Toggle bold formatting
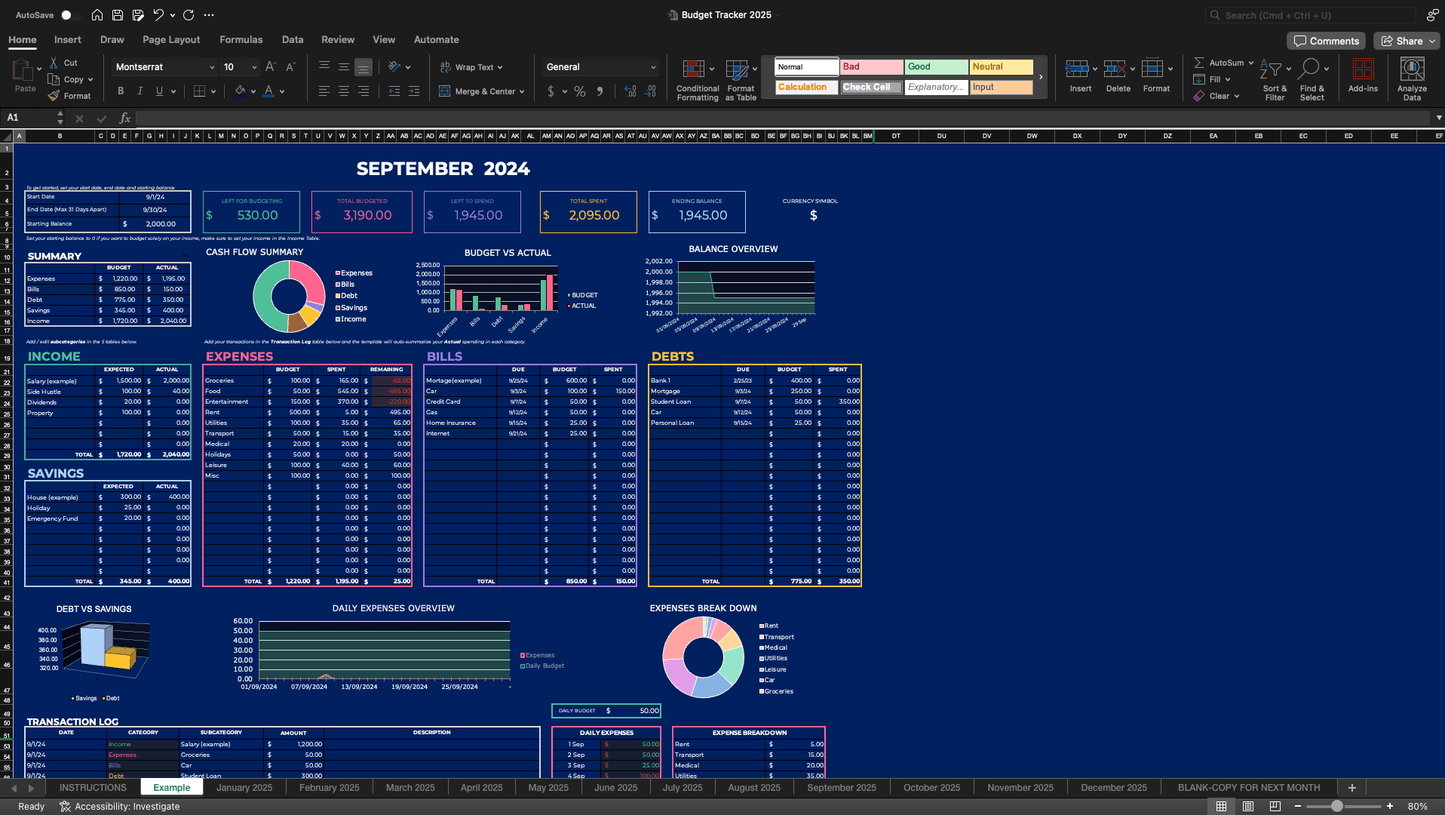Image resolution: width=1445 pixels, height=815 pixels. point(121,91)
